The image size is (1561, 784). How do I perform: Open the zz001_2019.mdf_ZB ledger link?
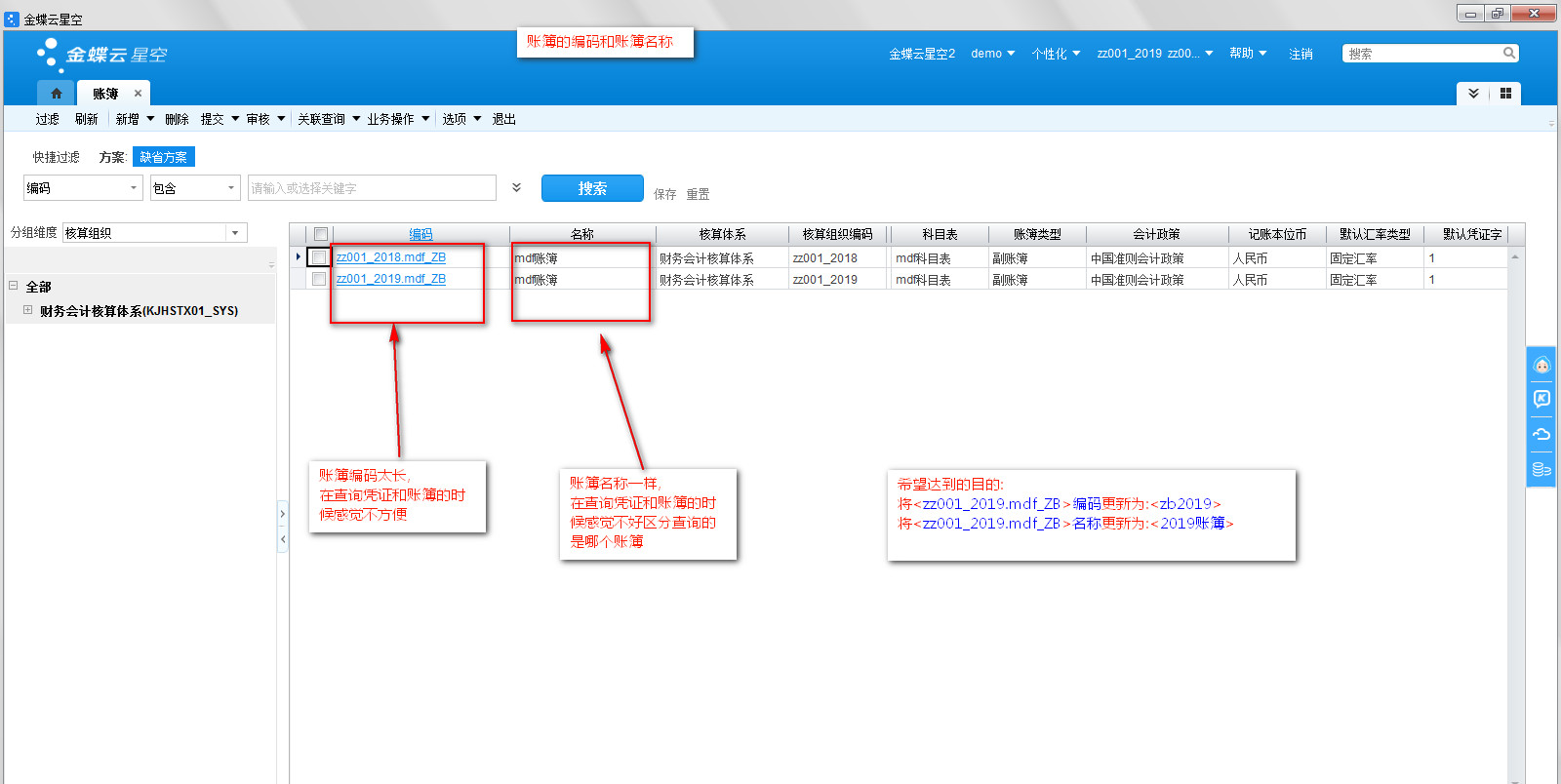tap(391, 279)
